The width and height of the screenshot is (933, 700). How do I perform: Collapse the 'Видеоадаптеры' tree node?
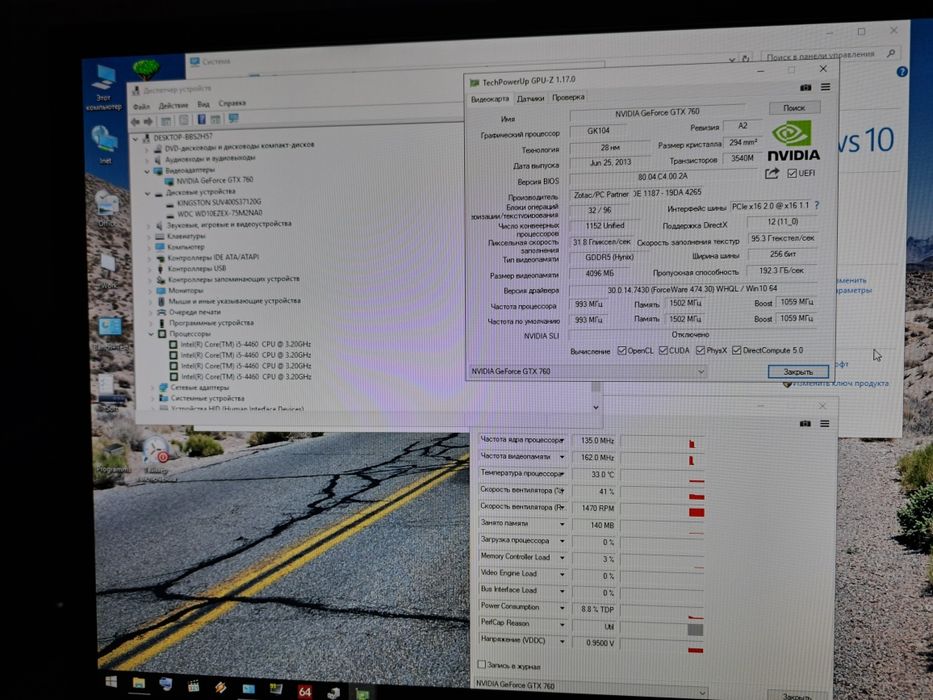coord(148,171)
